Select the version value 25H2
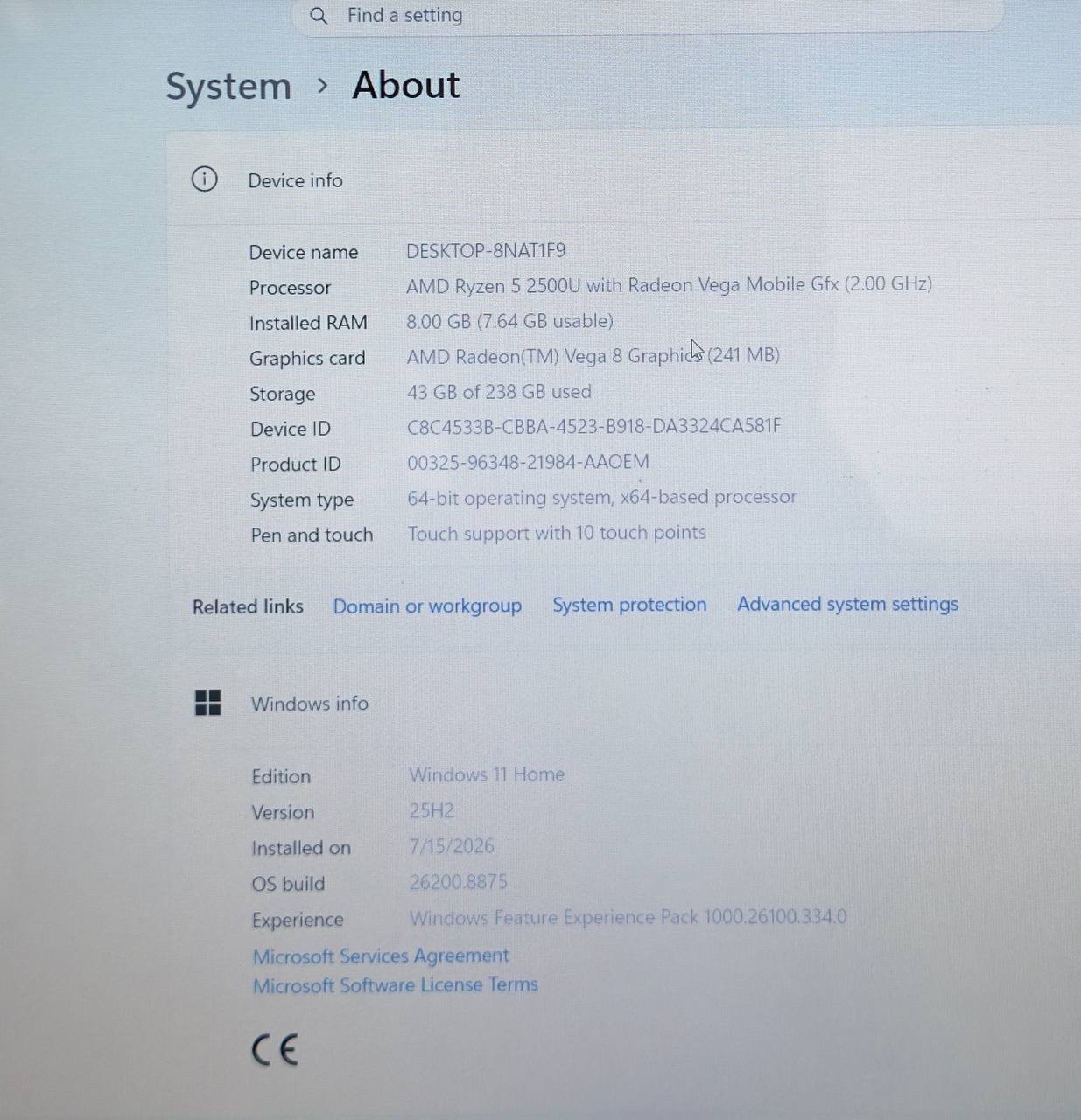Image resolution: width=1081 pixels, height=1120 pixels. coord(432,811)
